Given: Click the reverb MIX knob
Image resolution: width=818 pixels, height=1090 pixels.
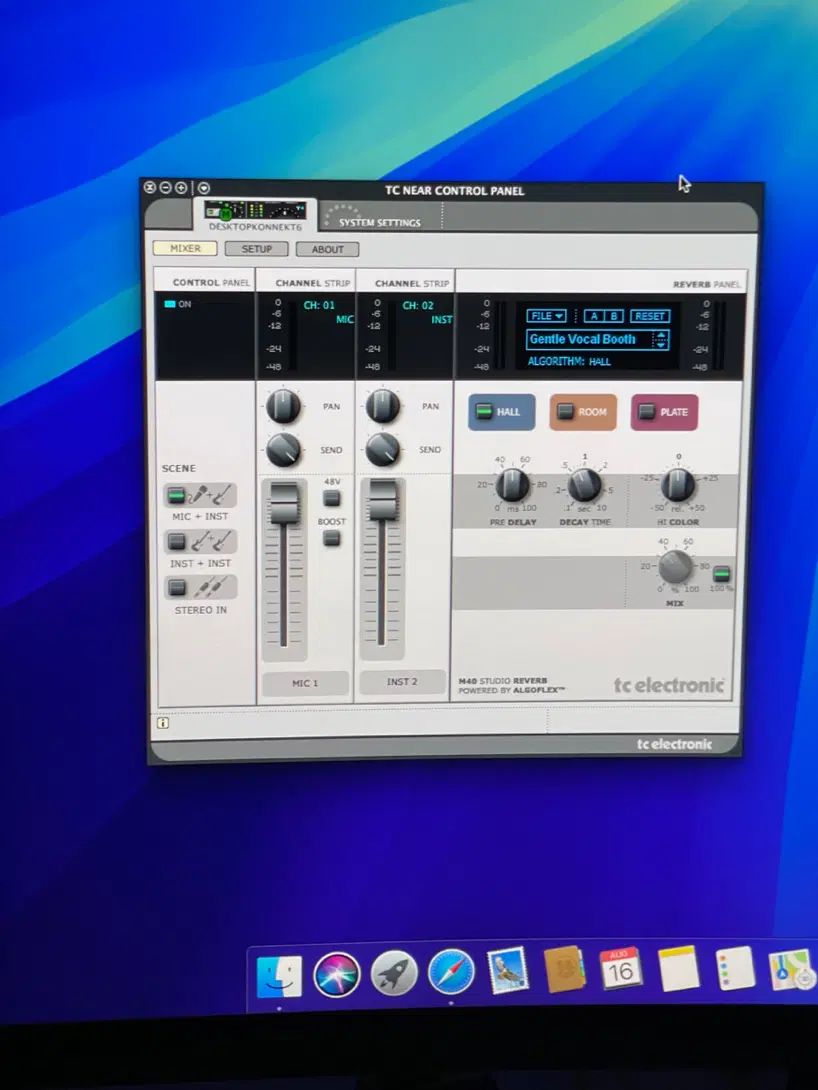Looking at the screenshot, I should click(x=675, y=567).
